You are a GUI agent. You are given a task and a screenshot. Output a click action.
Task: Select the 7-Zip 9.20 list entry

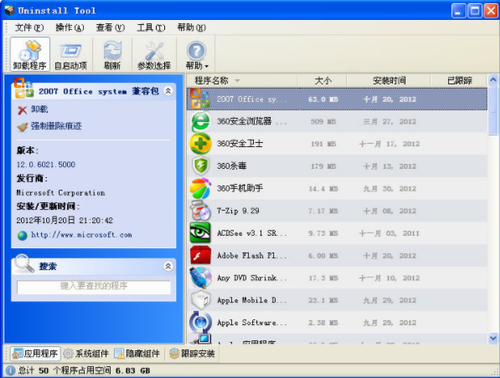[337, 211]
